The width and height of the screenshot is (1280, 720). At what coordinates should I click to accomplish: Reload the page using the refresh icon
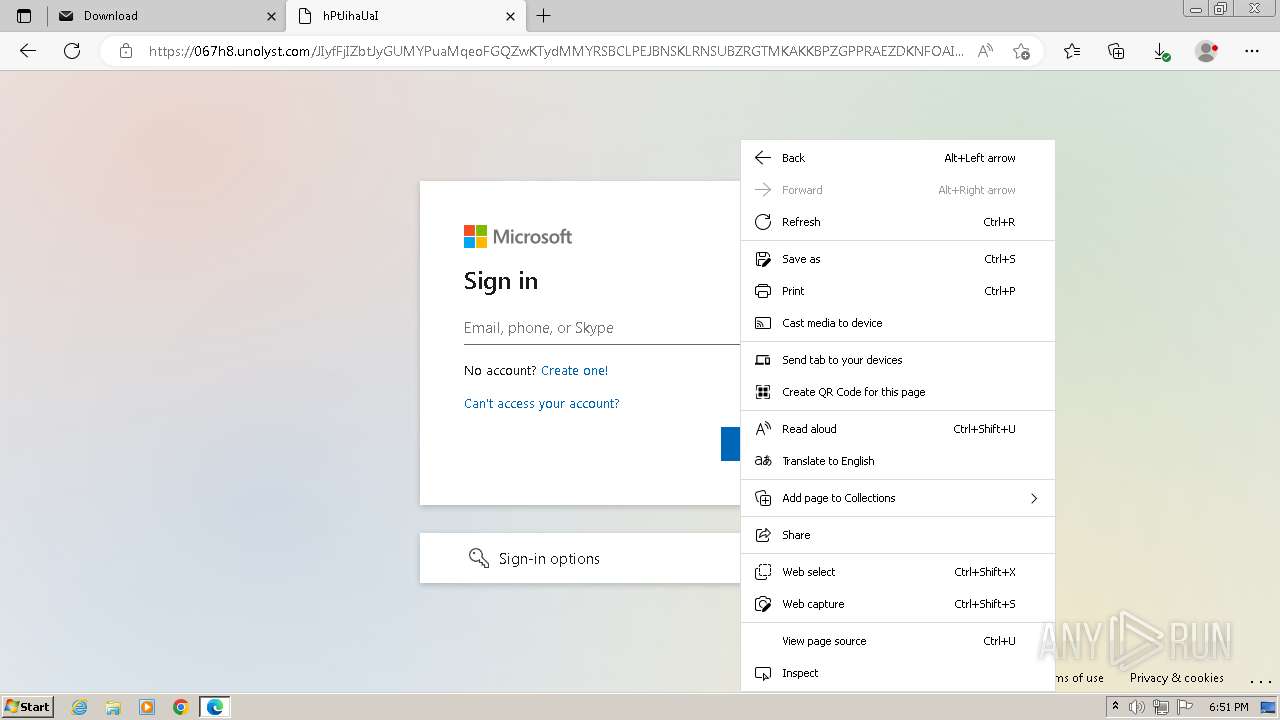coord(72,51)
